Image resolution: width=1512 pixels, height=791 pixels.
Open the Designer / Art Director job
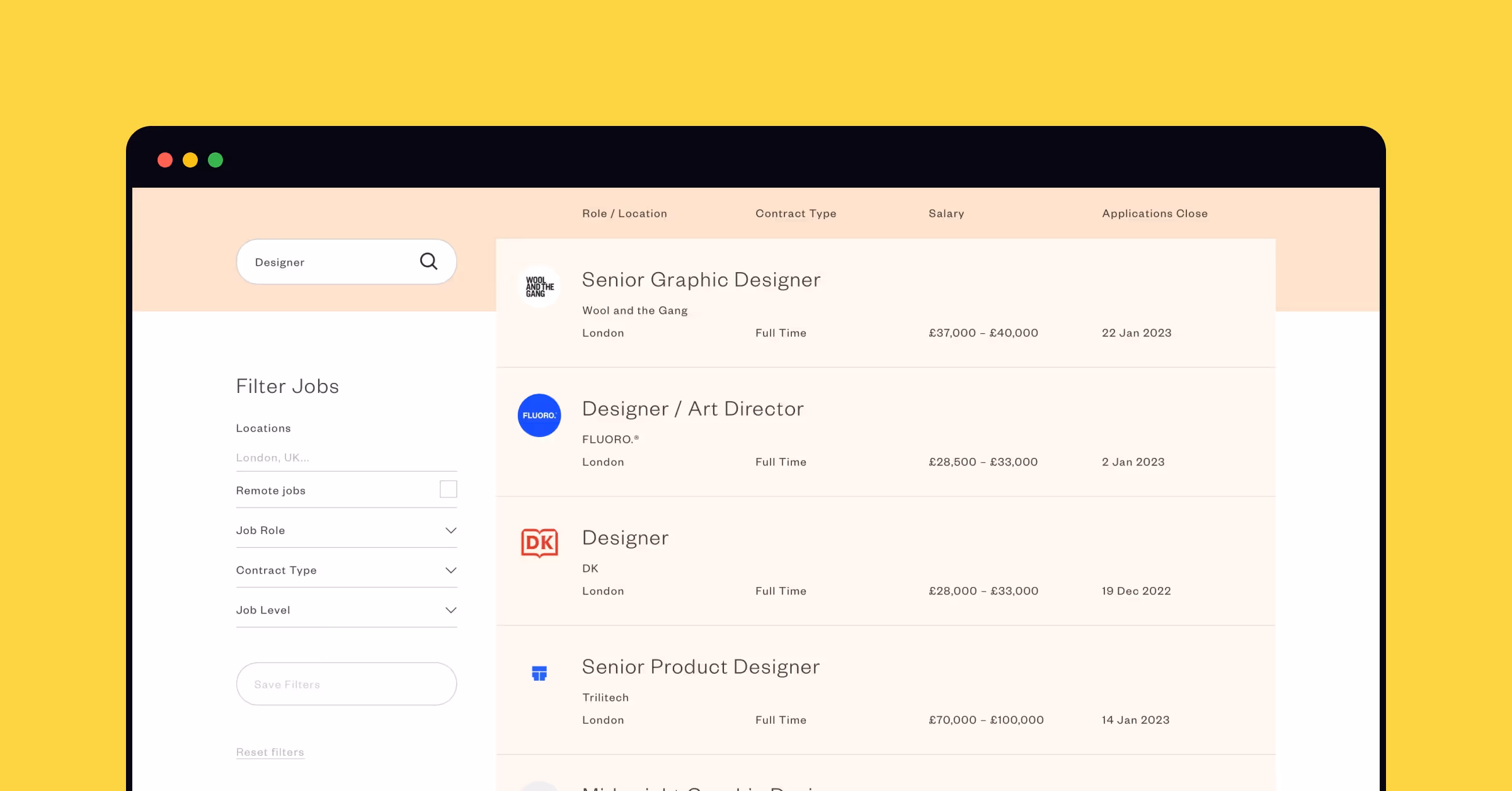tap(692, 409)
